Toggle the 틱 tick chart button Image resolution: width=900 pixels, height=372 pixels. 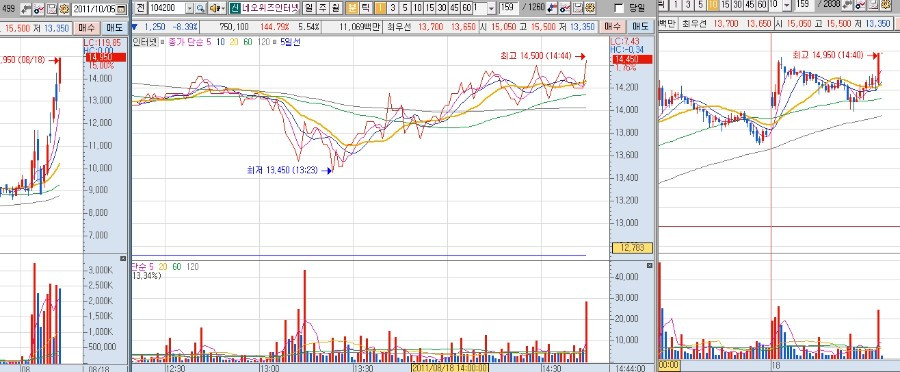[x=365, y=9]
